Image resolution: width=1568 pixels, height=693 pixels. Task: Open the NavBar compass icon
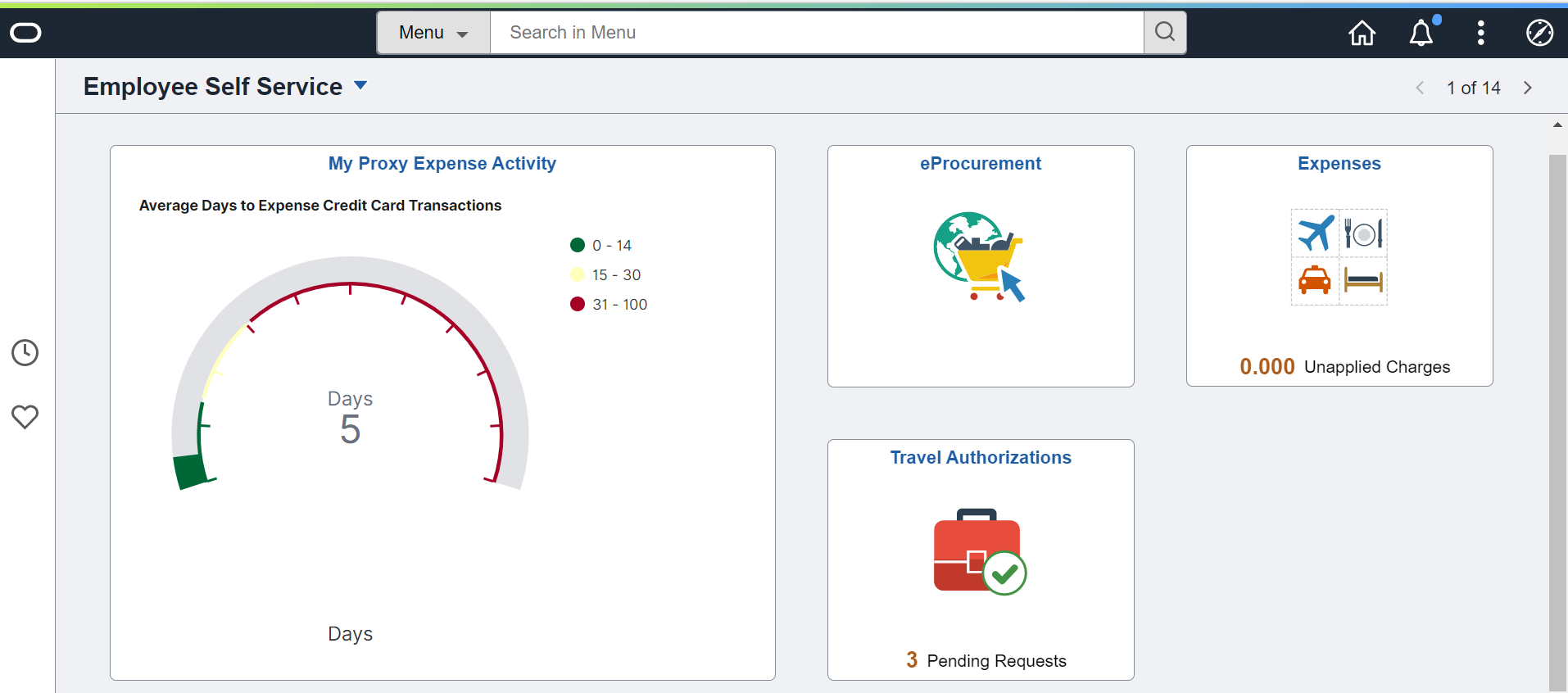pyautogui.click(x=1539, y=33)
